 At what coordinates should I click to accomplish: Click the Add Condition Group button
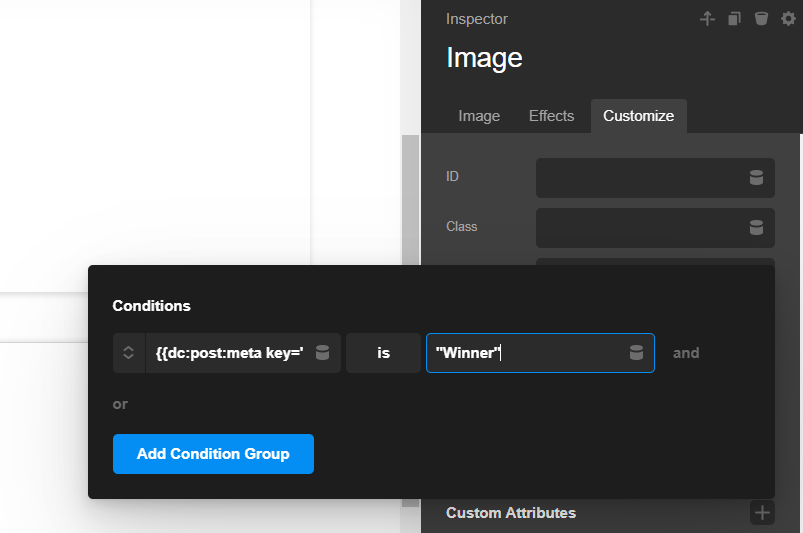coord(213,454)
